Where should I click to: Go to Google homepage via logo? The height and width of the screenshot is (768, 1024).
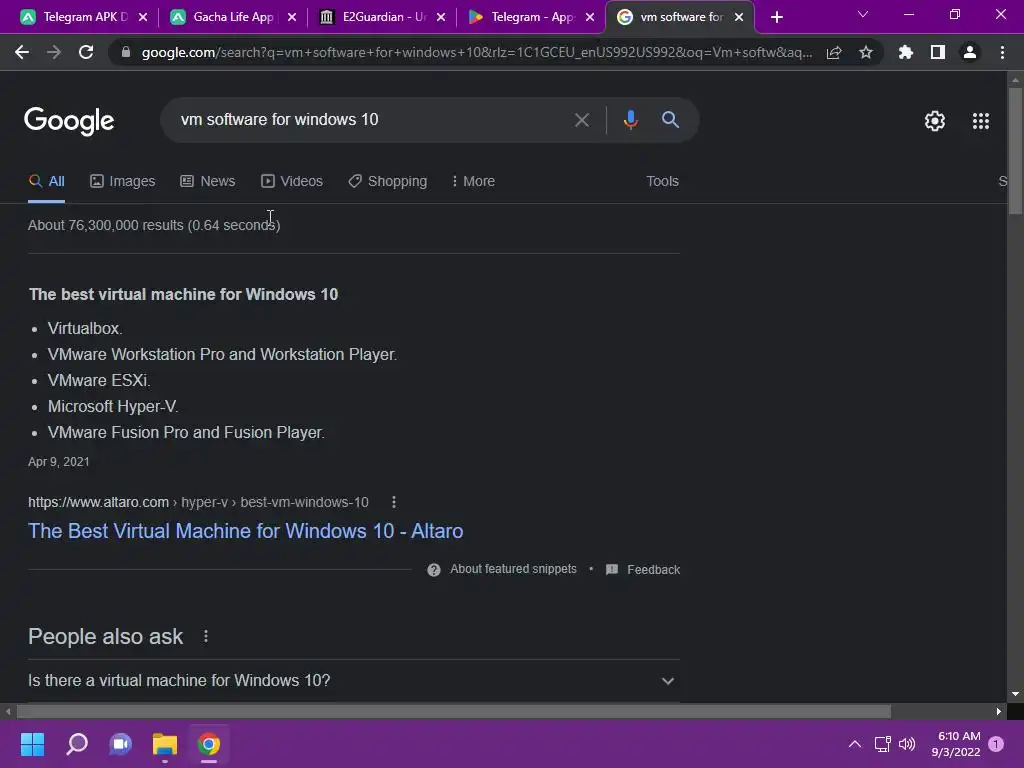point(69,121)
